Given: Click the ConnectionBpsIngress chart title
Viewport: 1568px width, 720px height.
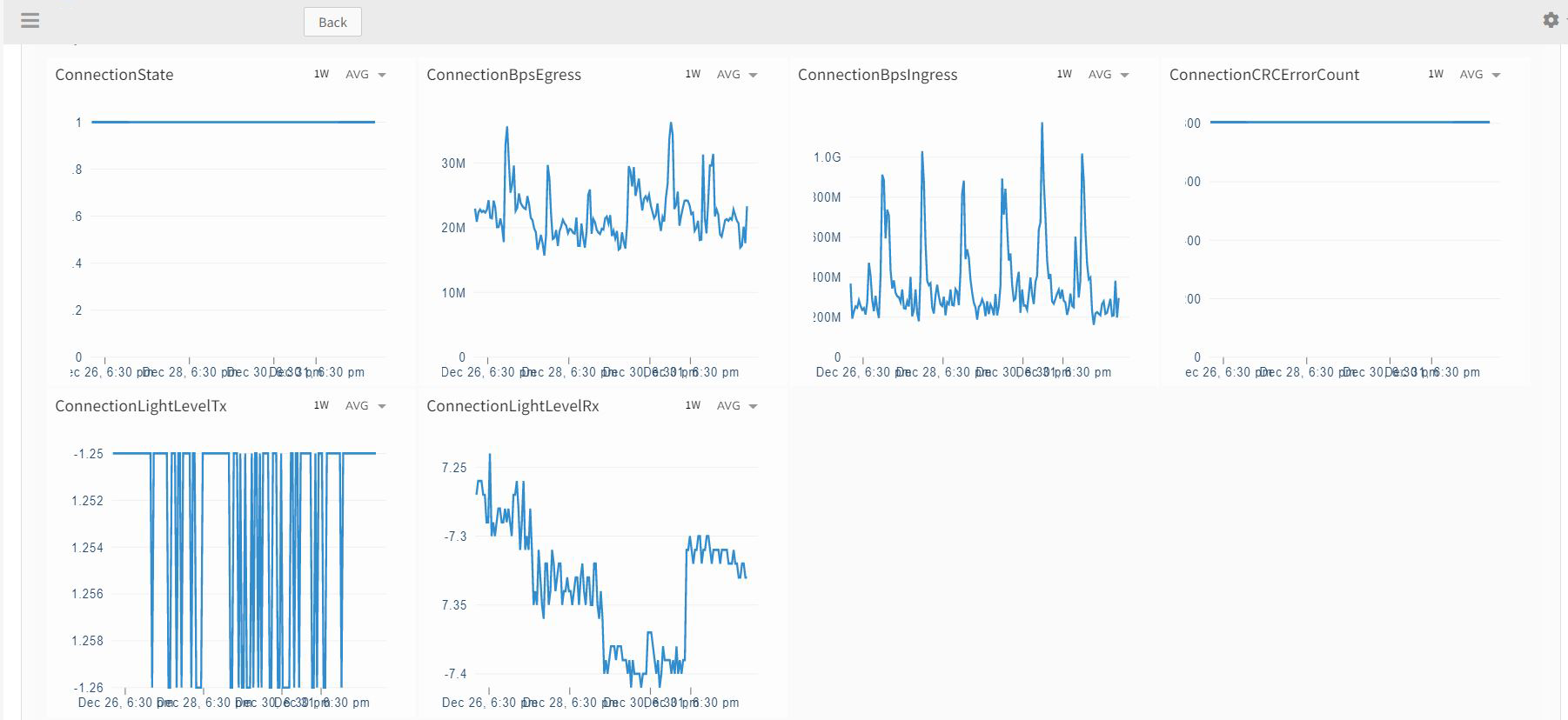Looking at the screenshot, I should (877, 75).
